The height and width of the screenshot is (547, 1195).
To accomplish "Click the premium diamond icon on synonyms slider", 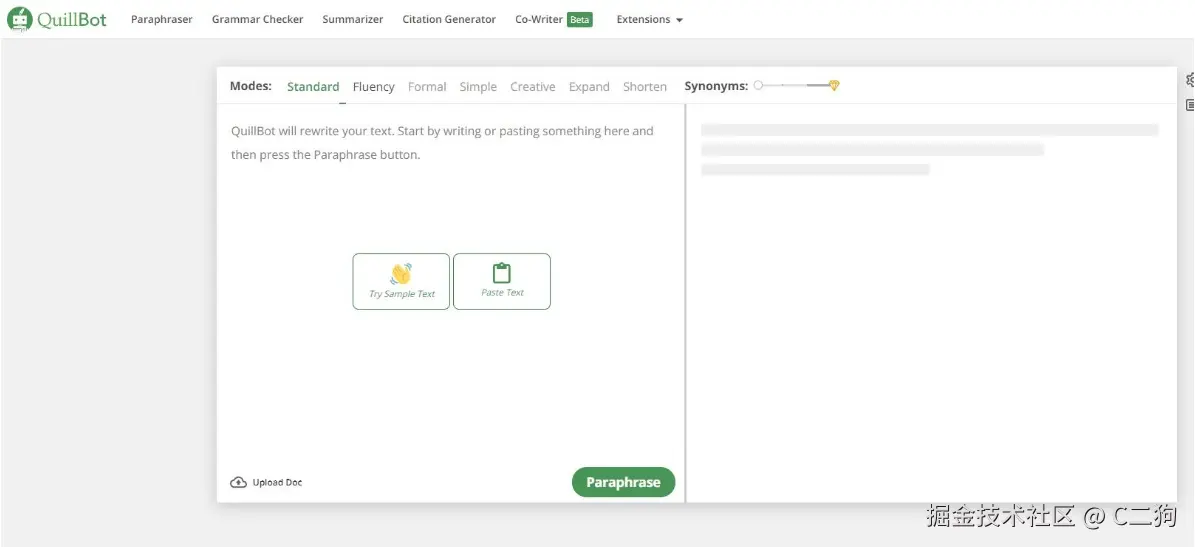I will click(x=834, y=85).
